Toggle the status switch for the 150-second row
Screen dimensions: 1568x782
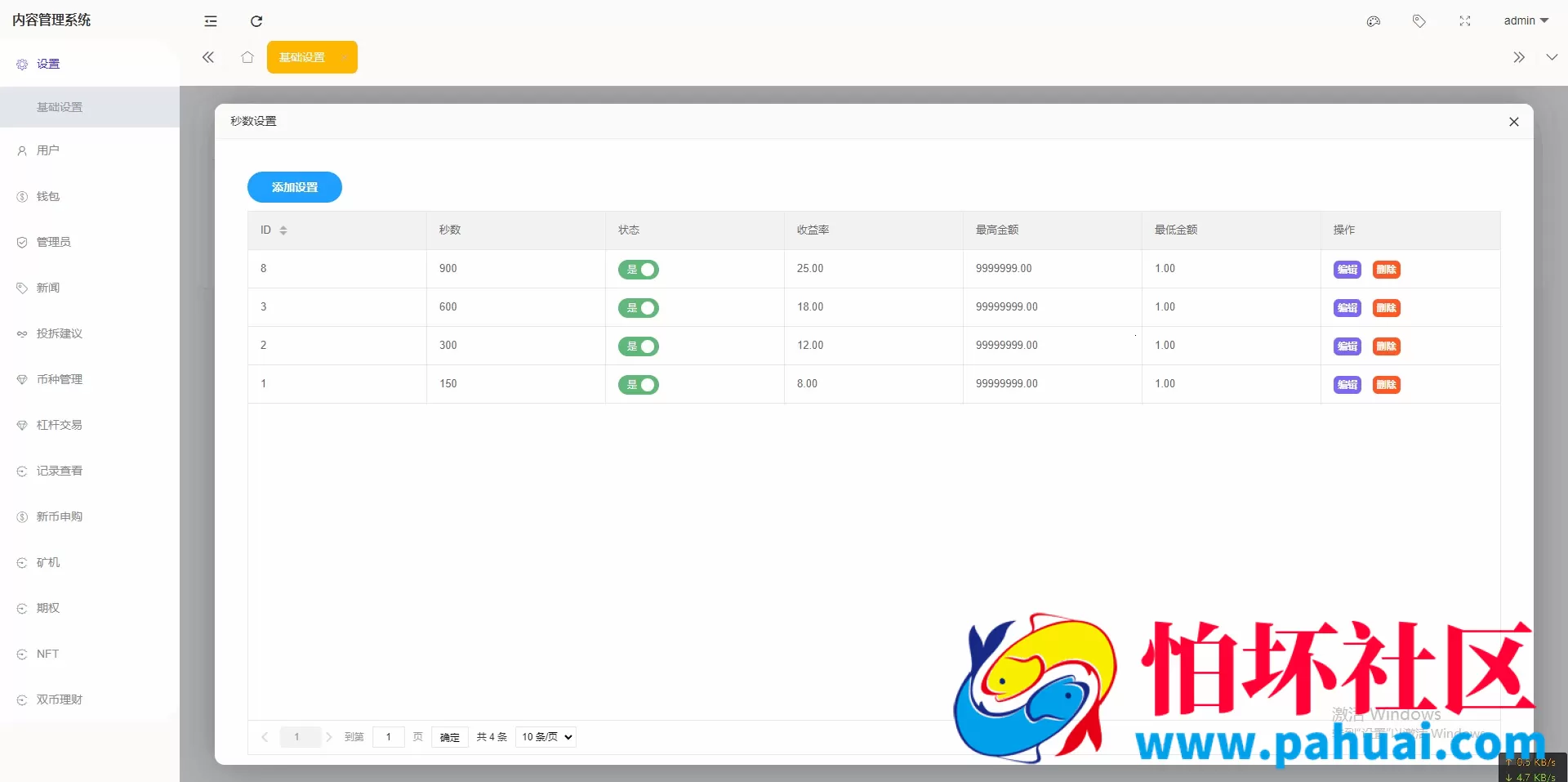639,385
